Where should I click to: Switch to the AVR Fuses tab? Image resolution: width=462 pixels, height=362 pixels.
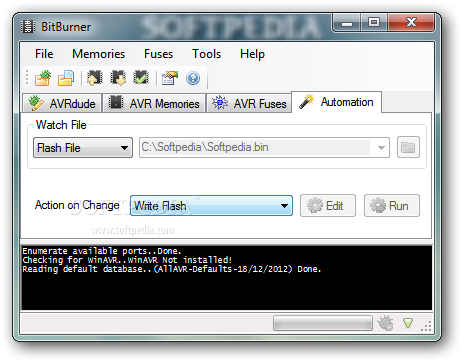249,103
